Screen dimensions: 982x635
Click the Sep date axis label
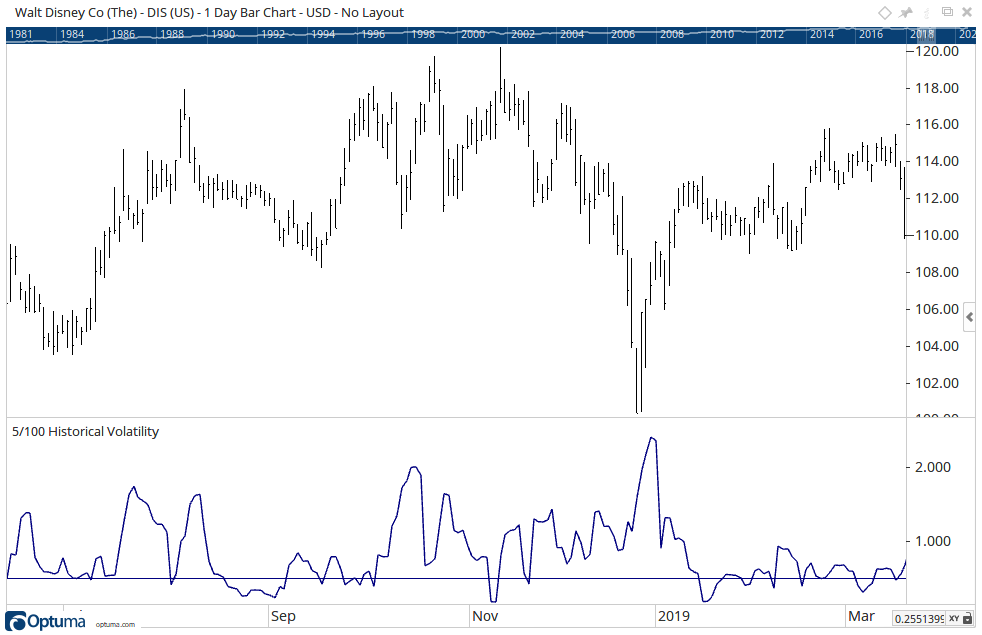click(x=283, y=616)
